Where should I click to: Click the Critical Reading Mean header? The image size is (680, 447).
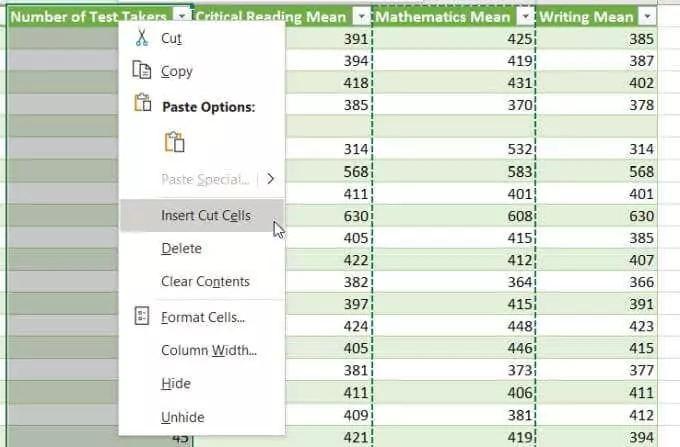click(271, 17)
